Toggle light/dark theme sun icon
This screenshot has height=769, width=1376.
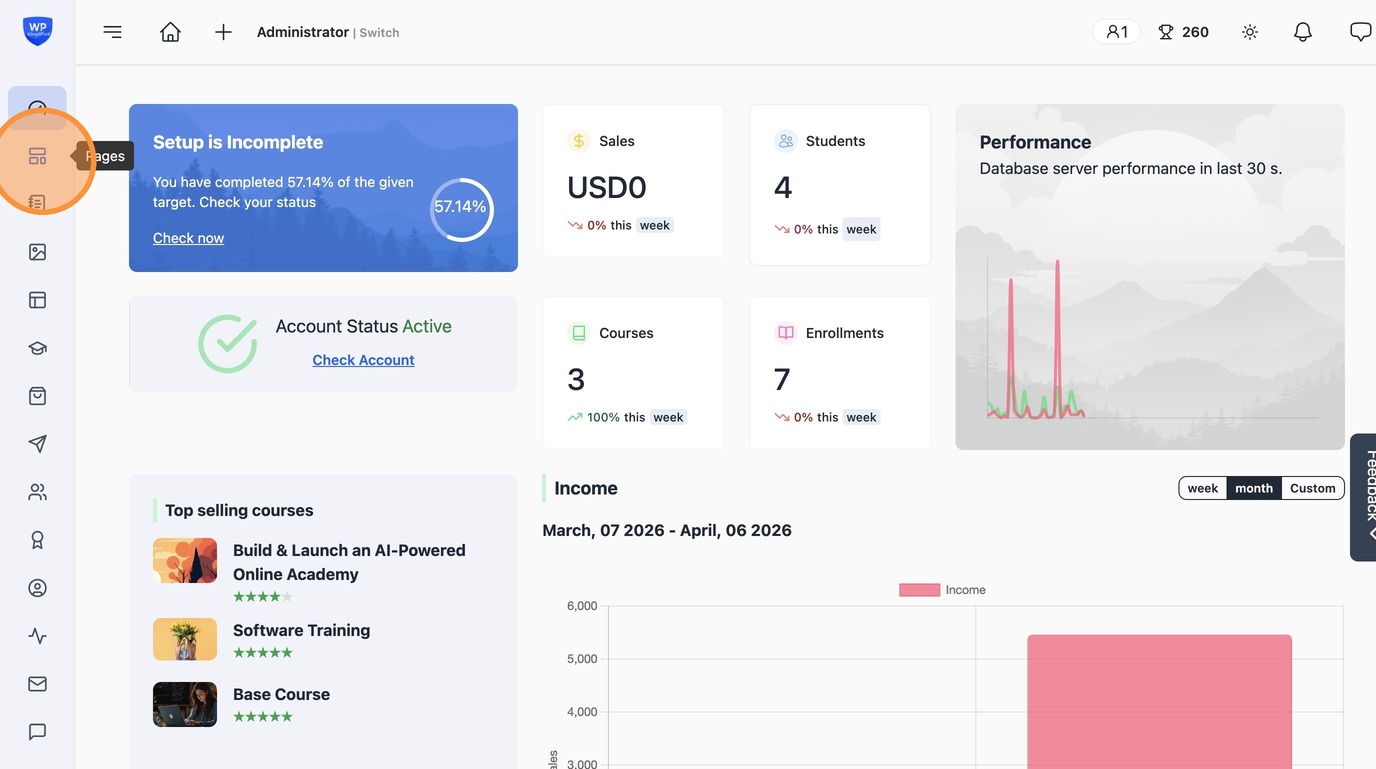[x=1250, y=32]
